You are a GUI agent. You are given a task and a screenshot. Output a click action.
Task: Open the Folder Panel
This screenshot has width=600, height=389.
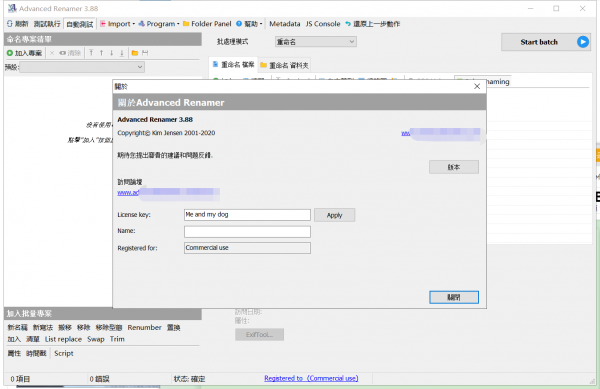point(207,24)
